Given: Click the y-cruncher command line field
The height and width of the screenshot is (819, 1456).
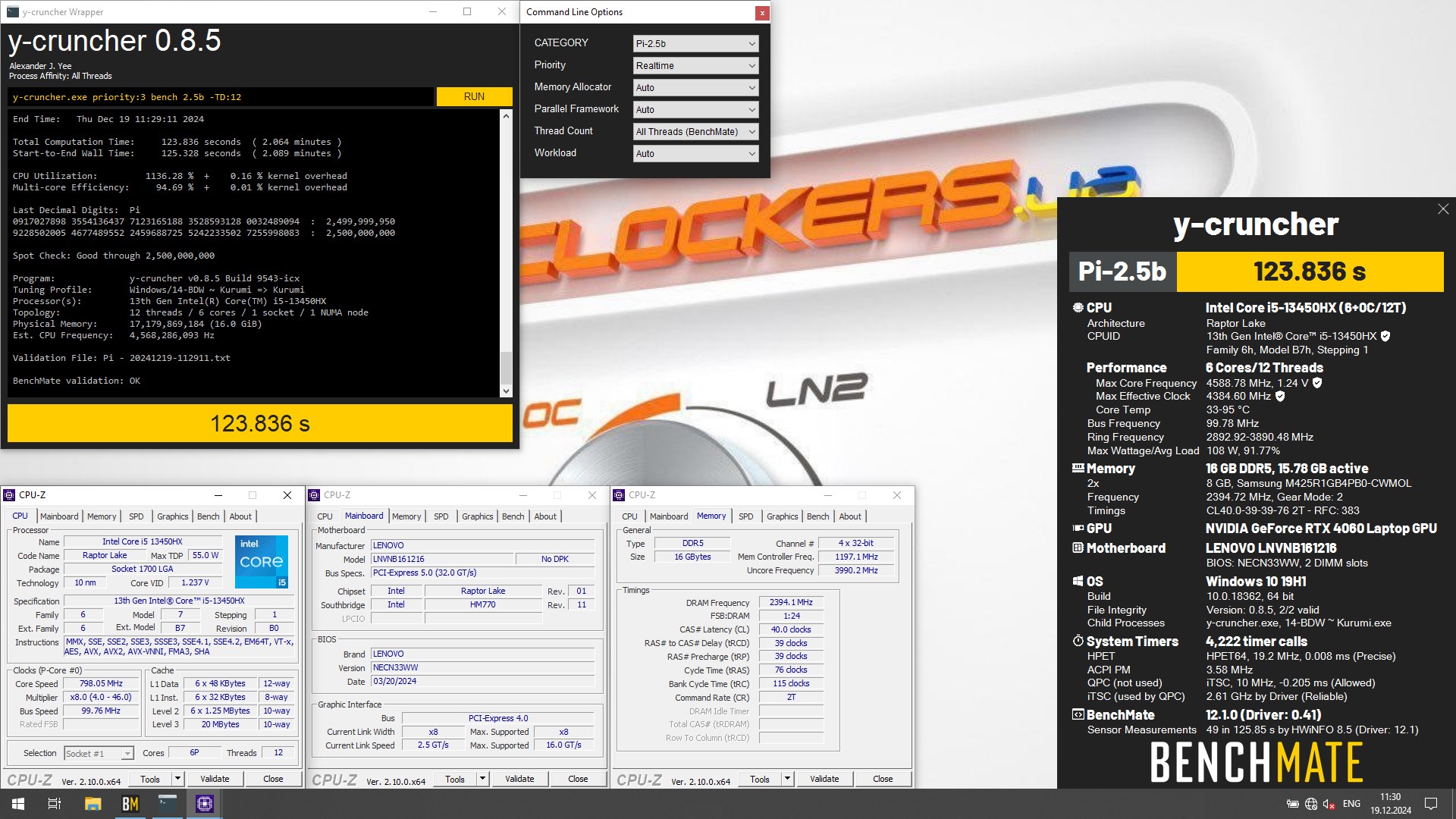Looking at the screenshot, I should 221,97.
